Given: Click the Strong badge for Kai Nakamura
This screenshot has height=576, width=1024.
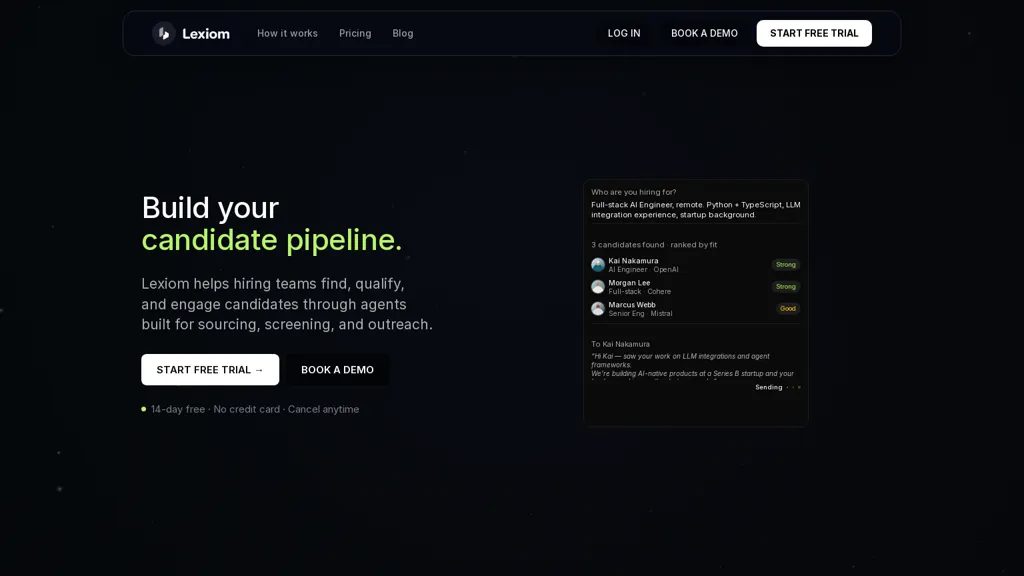Looking at the screenshot, I should tap(786, 264).
